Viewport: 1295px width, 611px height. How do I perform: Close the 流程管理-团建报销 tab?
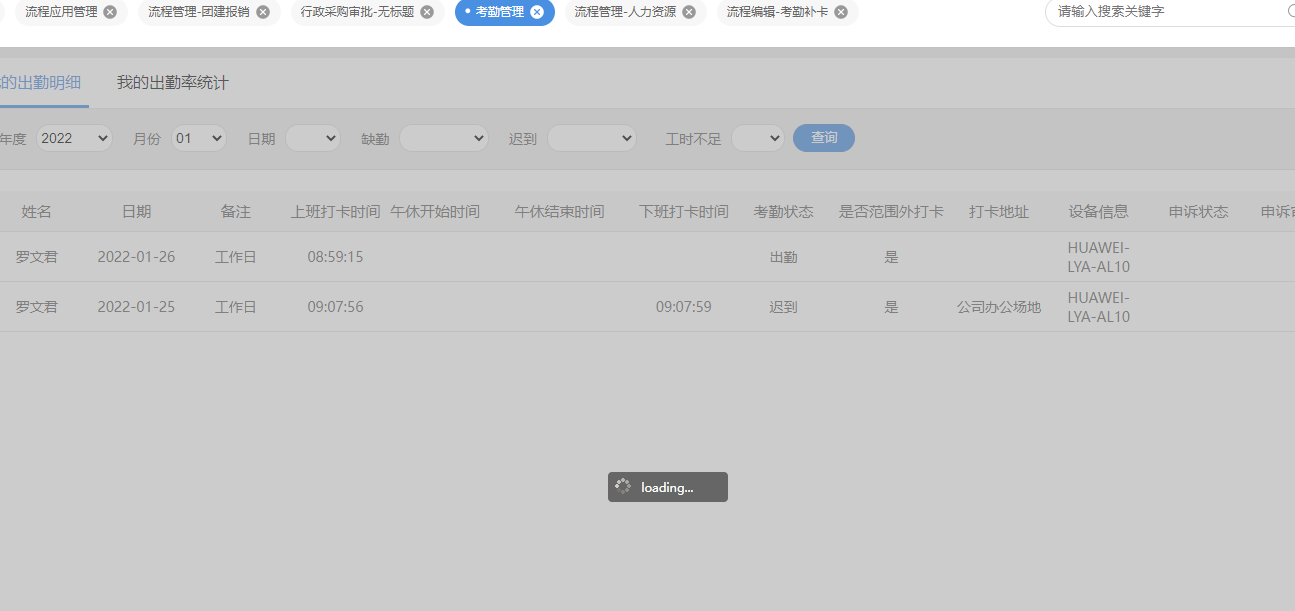point(263,12)
